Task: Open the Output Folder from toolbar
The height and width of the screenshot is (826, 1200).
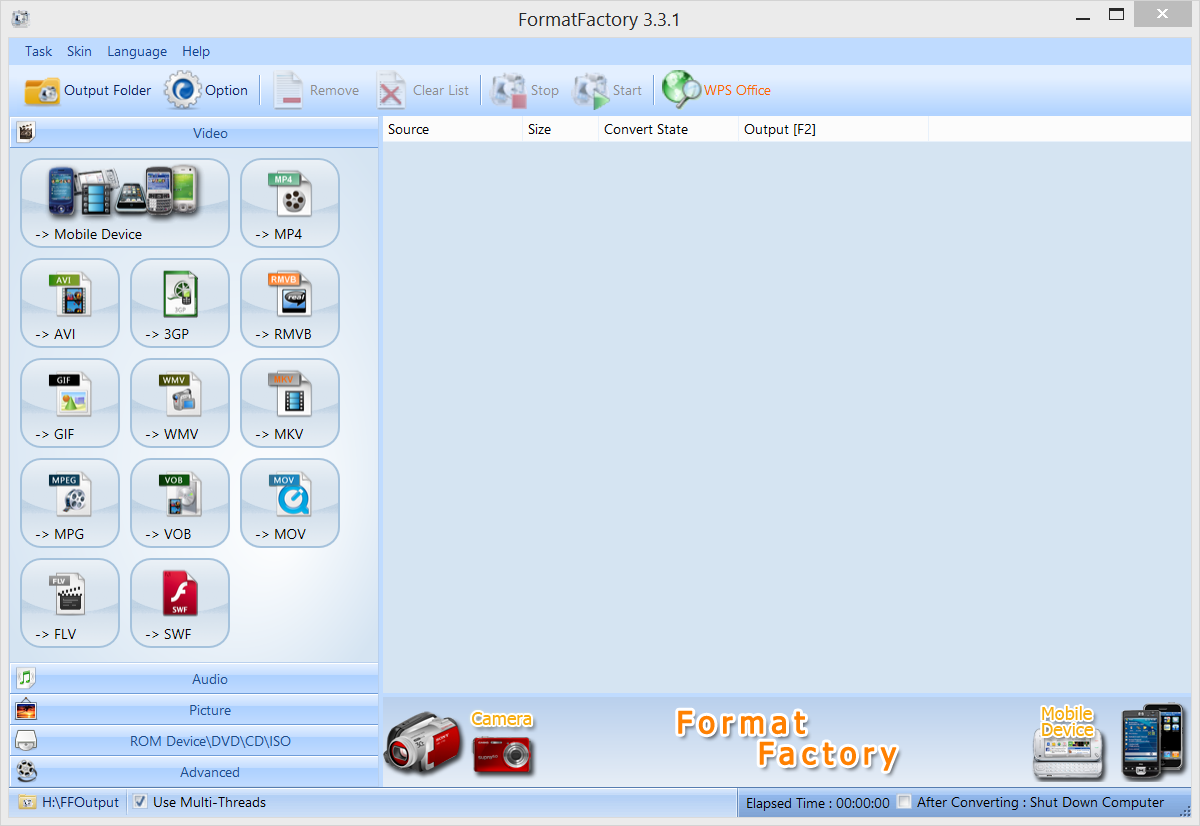Action: (x=88, y=90)
